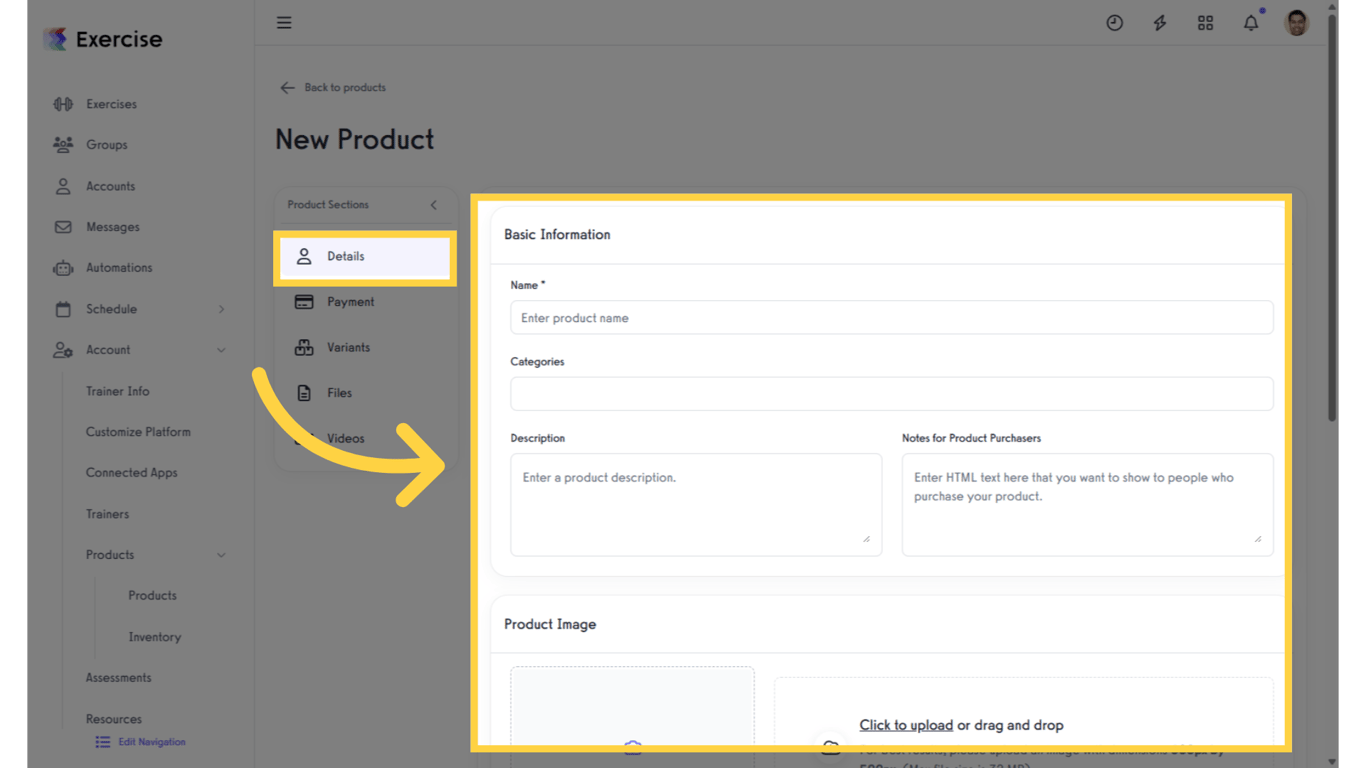Viewport: 1366px width, 768px height.
Task: Select the Payment card icon
Action: pyautogui.click(x=305, y=301)
